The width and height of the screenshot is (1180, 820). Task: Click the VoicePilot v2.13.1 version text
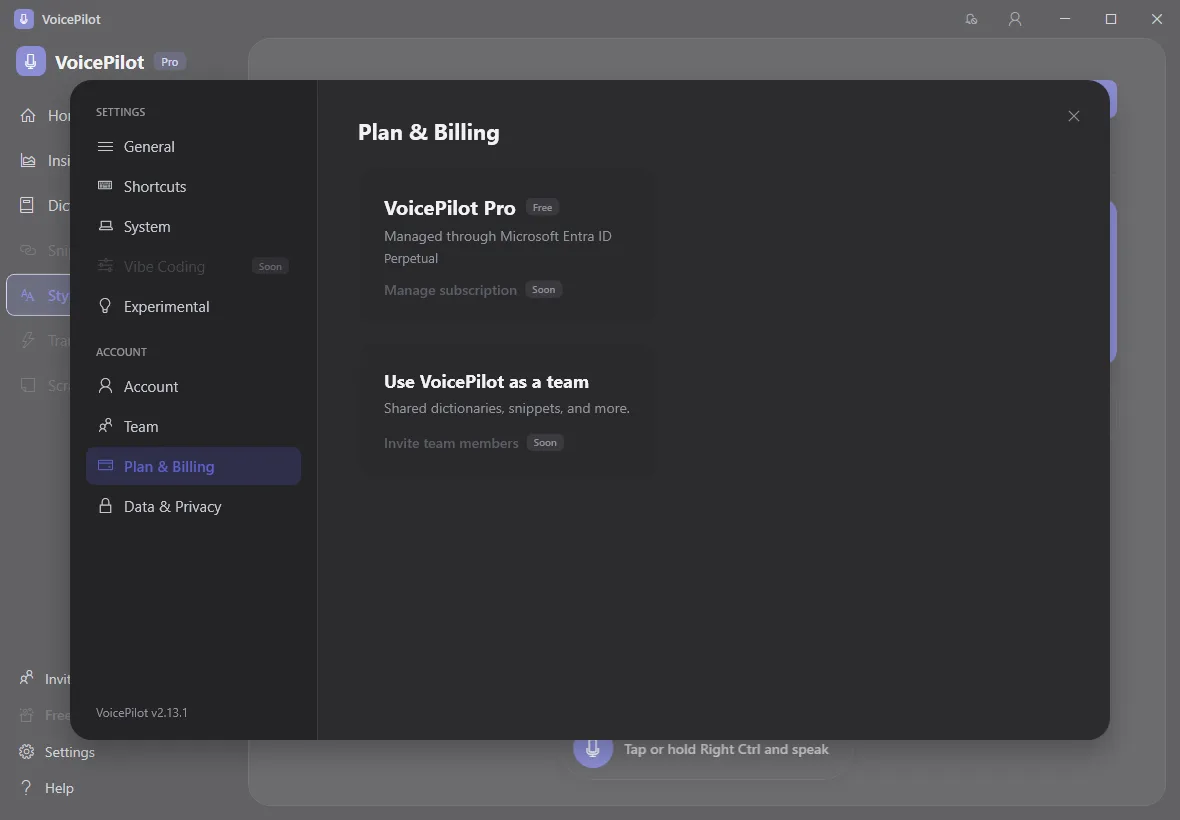141,712
